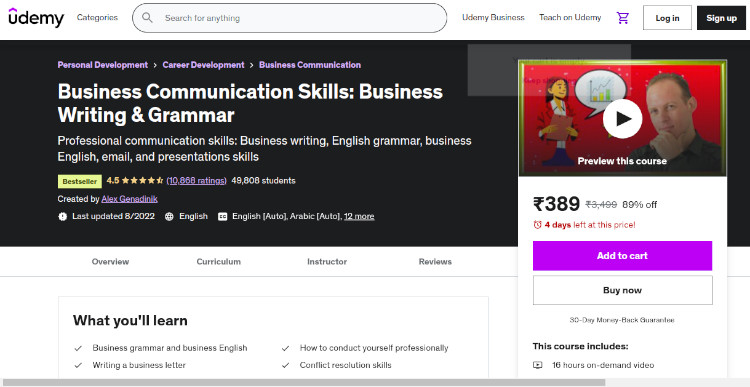Click the Add to cart button
This screenshot has height=387, width=750.
coord(622,256)
